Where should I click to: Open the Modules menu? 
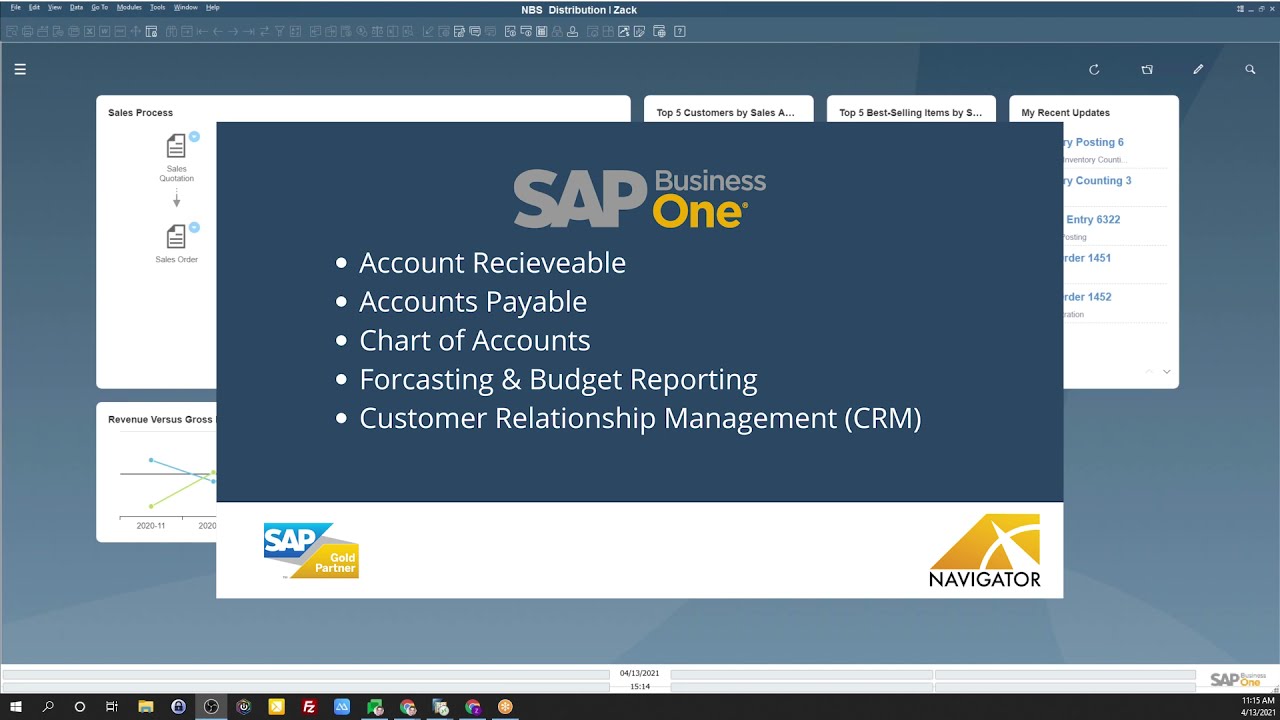pos(129,7)
